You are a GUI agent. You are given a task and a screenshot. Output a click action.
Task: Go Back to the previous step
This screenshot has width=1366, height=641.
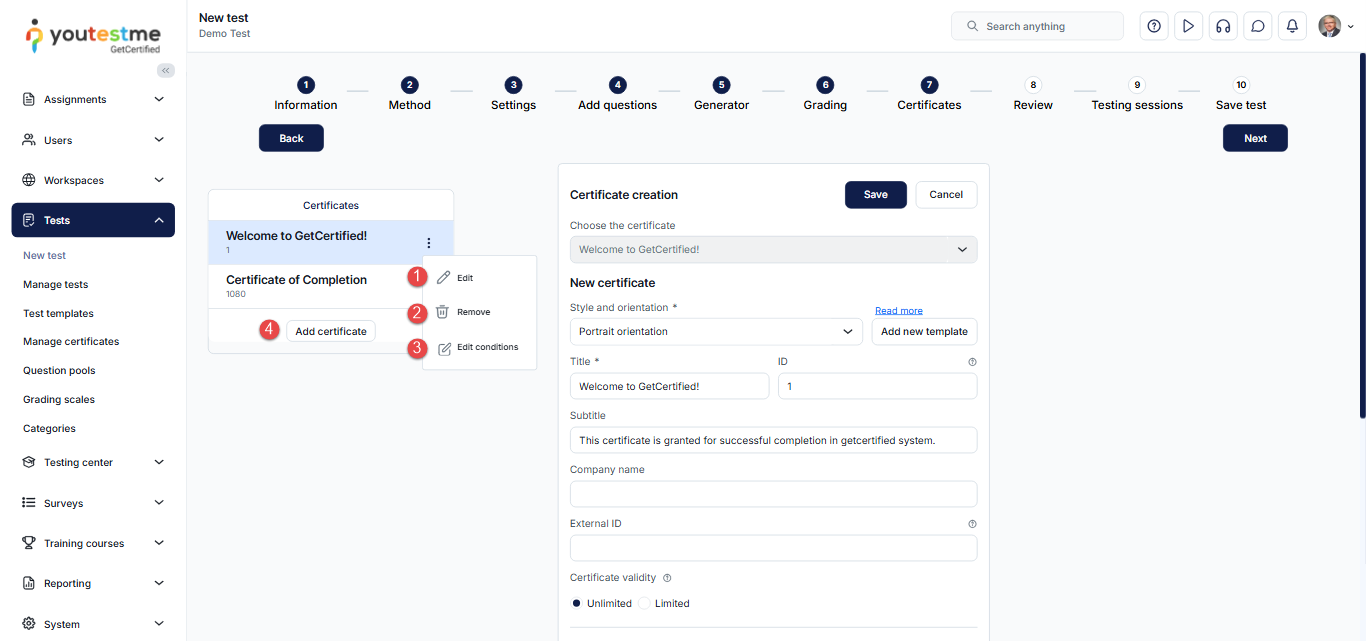pos(291,138)
